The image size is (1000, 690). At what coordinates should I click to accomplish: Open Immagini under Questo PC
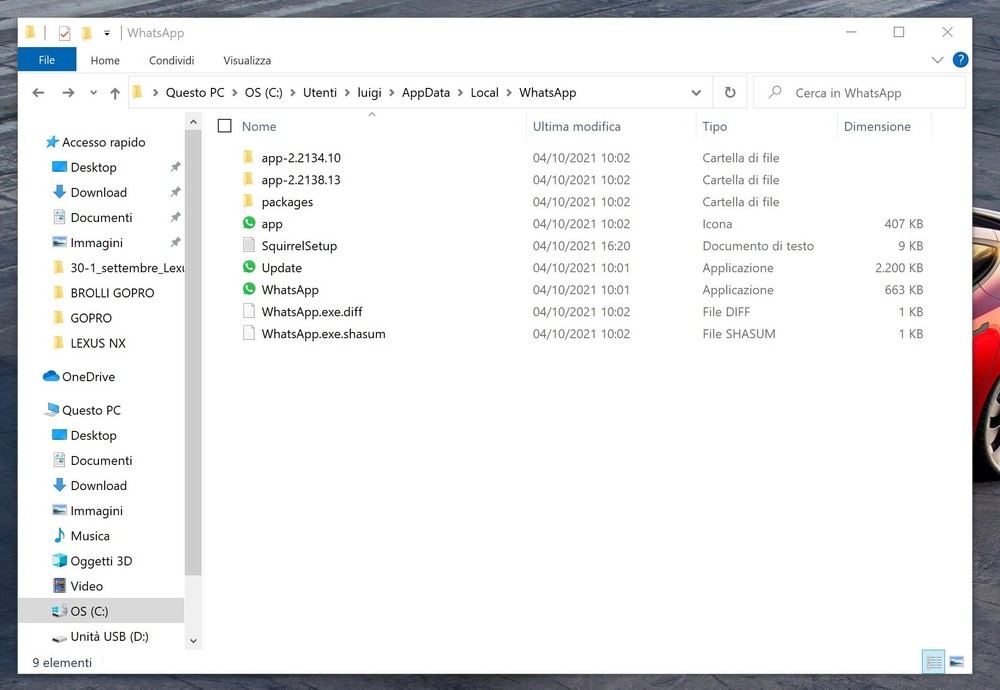click(x=96, y=510)
